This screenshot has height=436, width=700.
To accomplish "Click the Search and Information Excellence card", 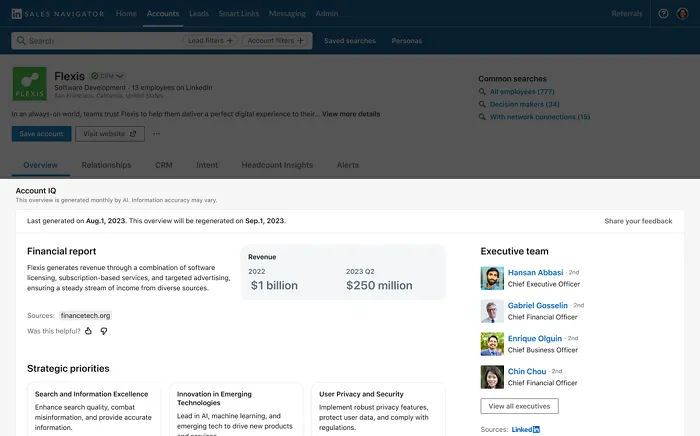I will point(94,410).
